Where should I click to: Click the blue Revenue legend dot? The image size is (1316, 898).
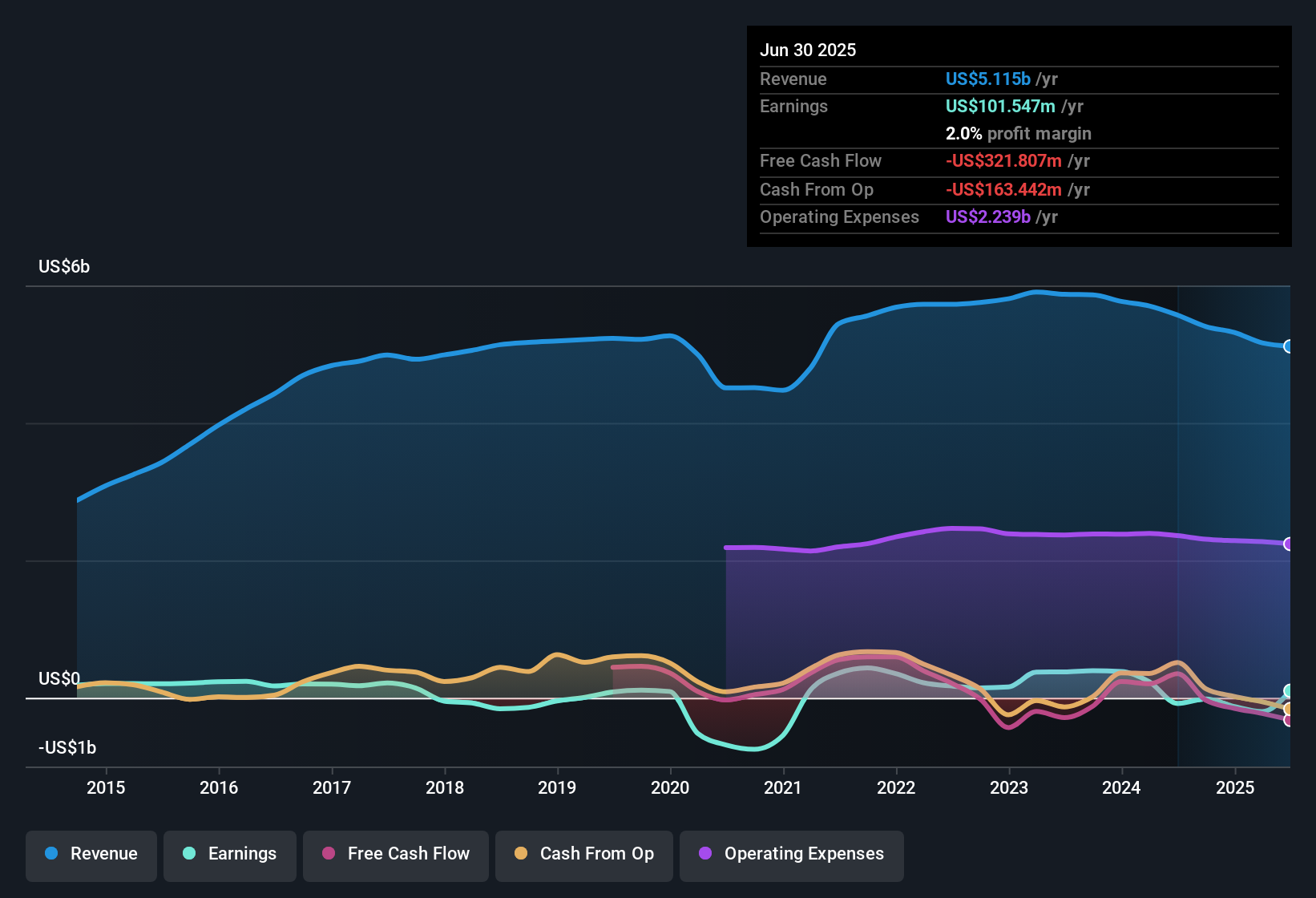(51, 853)
